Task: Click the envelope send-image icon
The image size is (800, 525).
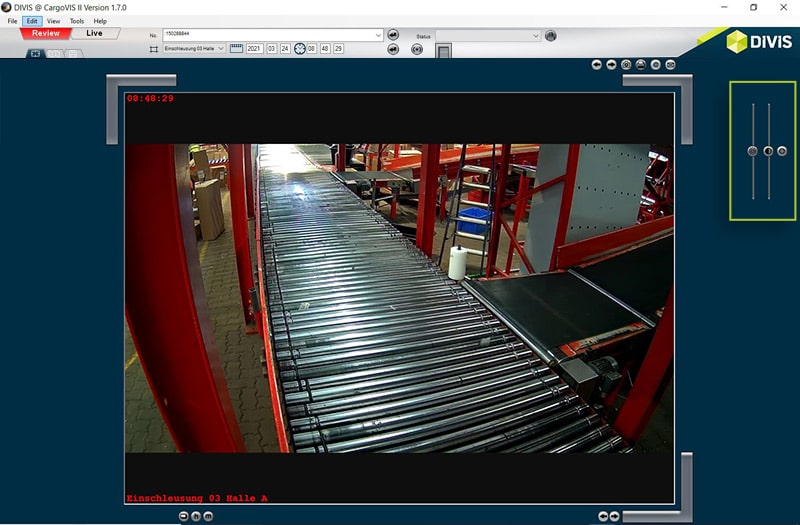Action: click(670, 65)
